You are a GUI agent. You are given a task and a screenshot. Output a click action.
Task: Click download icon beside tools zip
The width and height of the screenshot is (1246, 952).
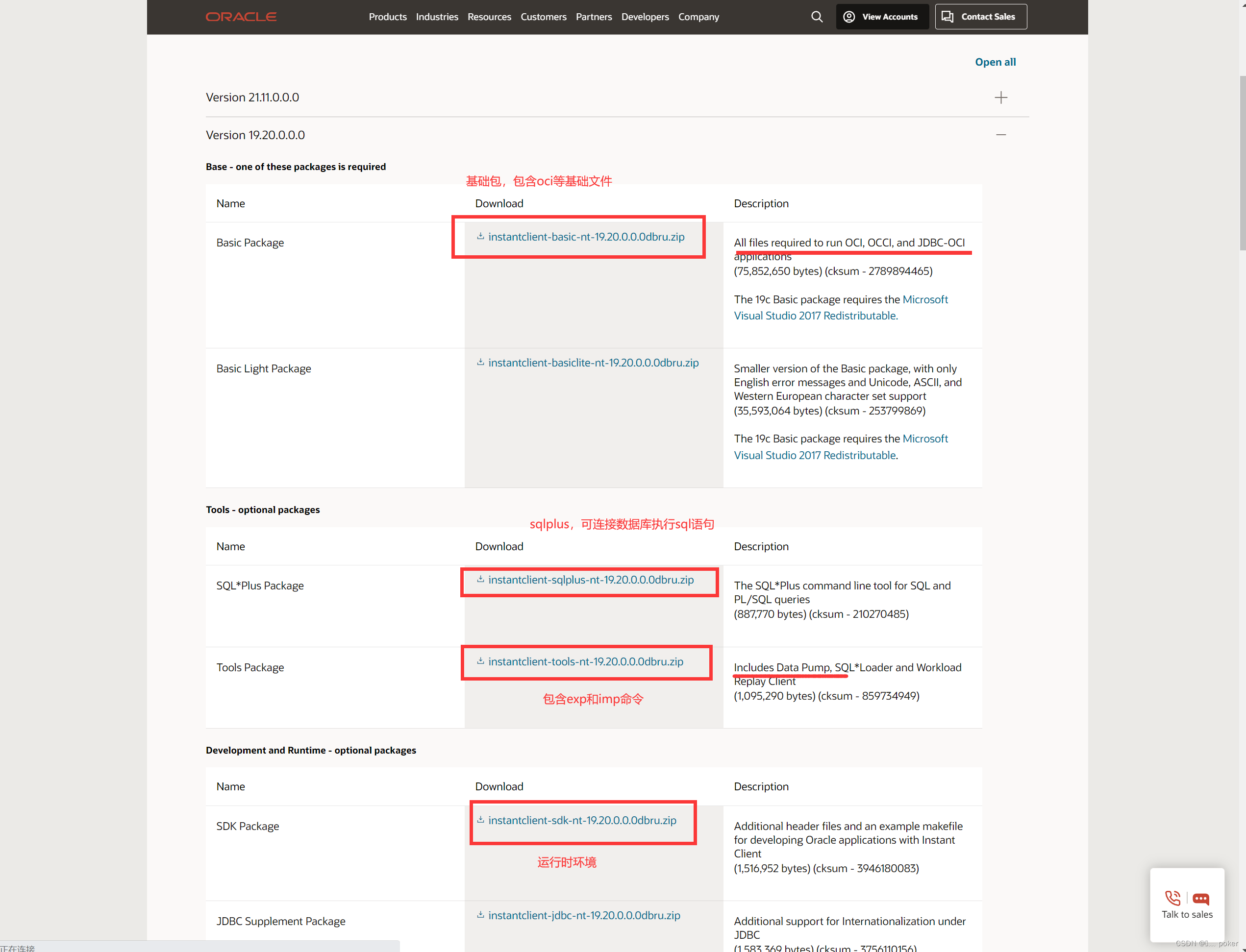480,661
